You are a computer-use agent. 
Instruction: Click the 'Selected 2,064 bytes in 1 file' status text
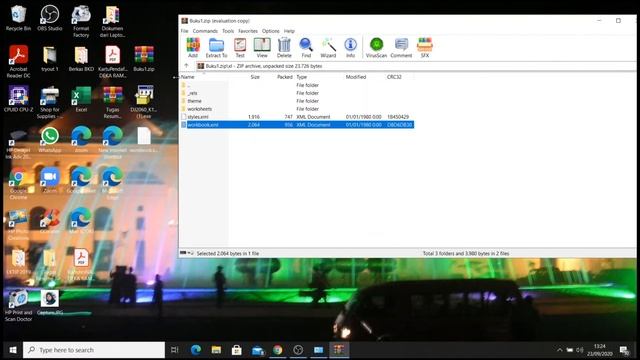(x=228, y=253)
